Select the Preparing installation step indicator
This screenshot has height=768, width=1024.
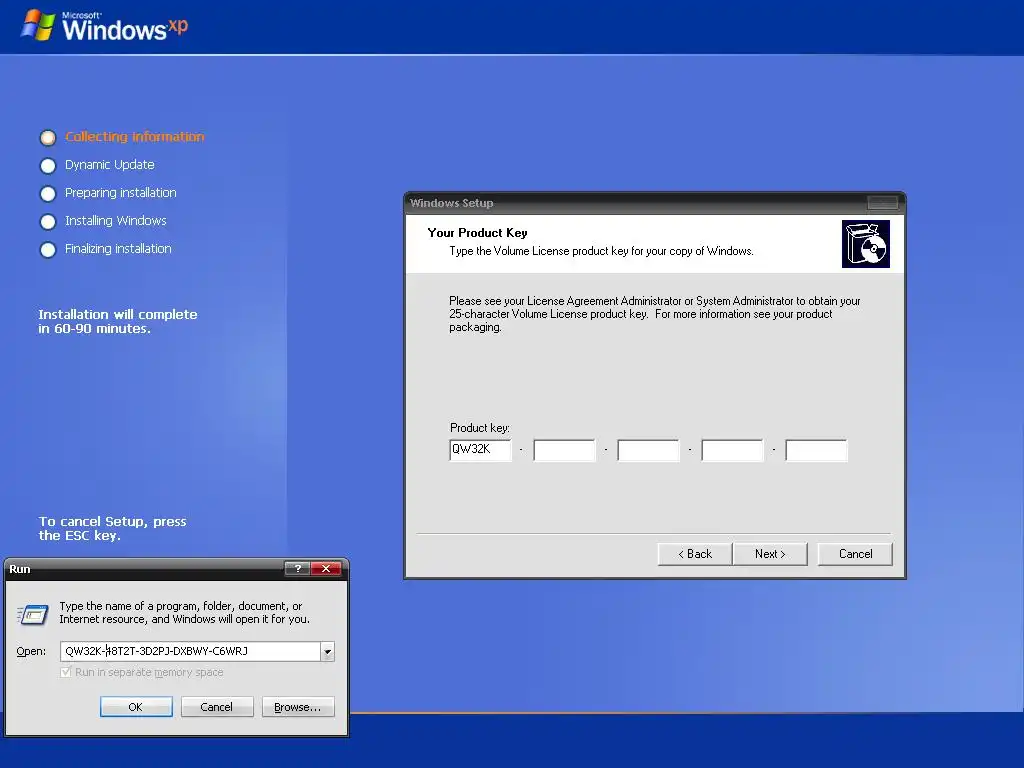tap(48, 193)
